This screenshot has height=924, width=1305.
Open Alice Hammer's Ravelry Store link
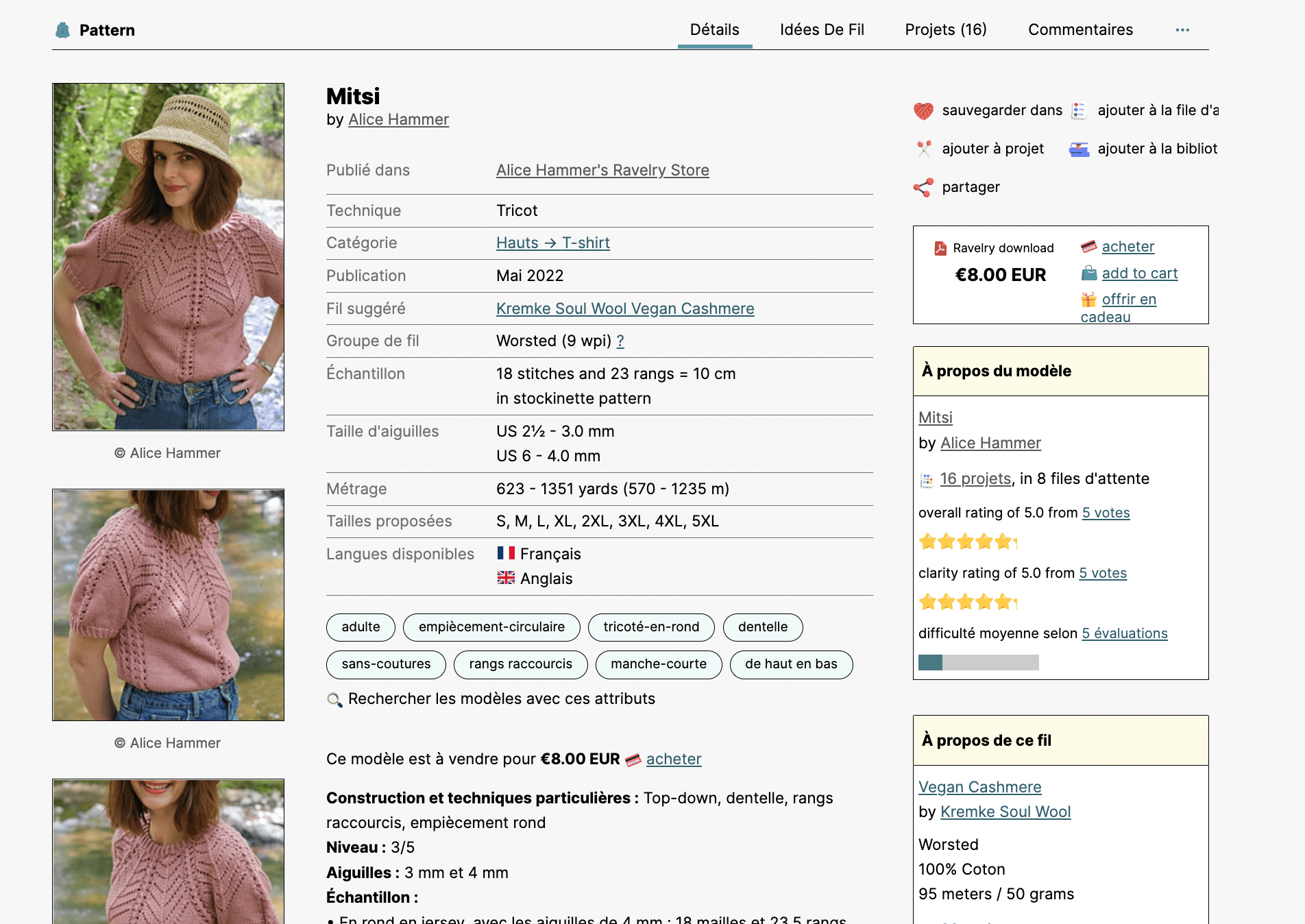[602, 170]
